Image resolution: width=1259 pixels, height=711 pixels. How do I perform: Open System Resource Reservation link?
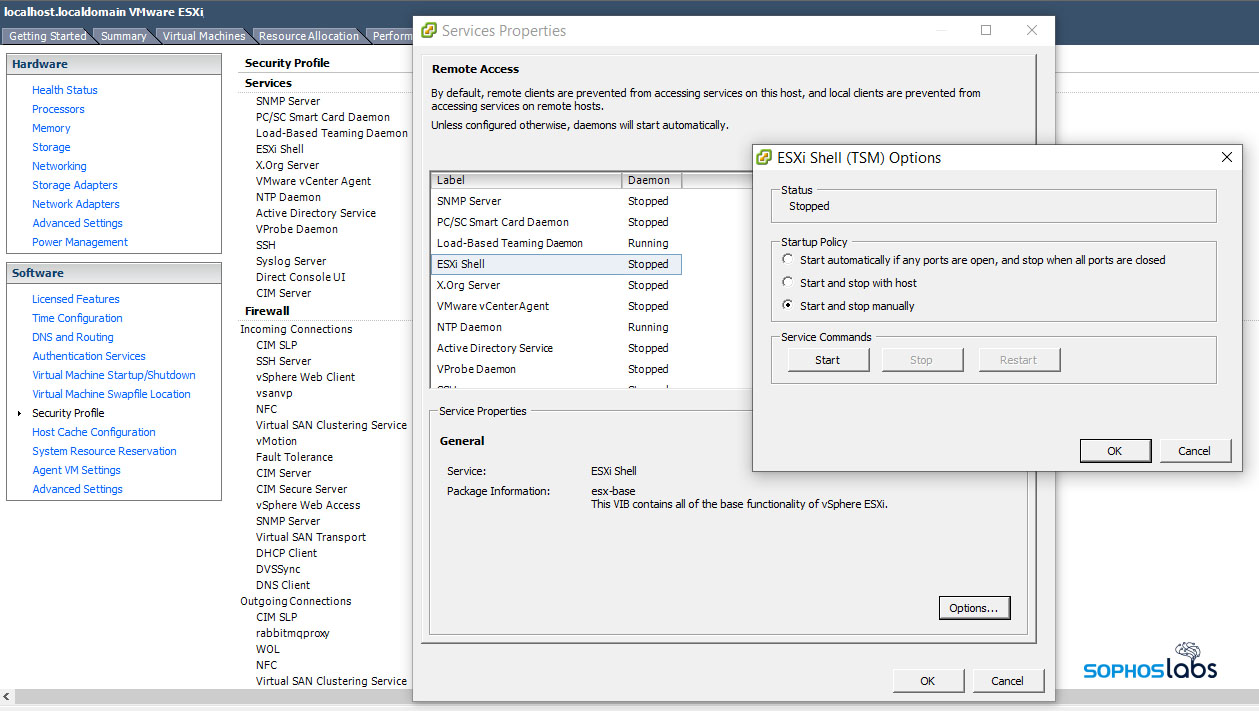104,451
